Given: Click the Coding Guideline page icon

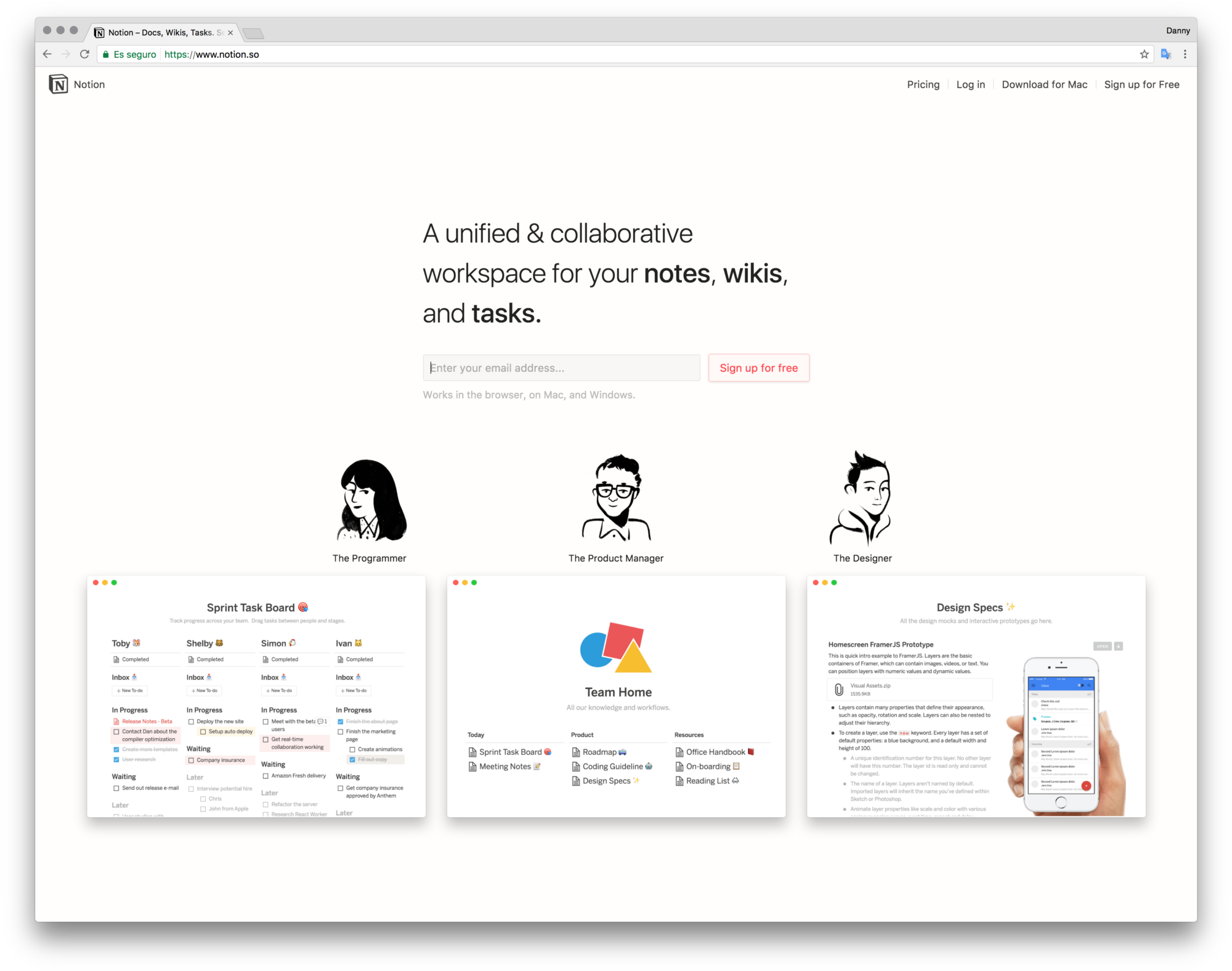Looking at the screenshot, I should 576,767.
